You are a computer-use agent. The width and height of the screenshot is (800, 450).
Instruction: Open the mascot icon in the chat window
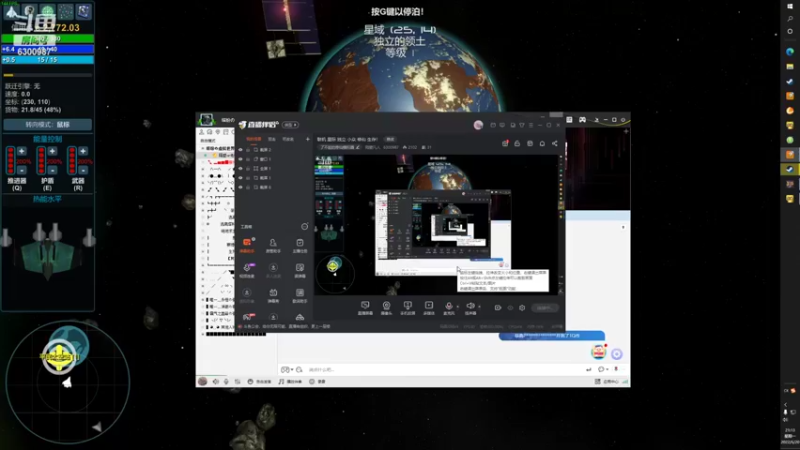598,352
